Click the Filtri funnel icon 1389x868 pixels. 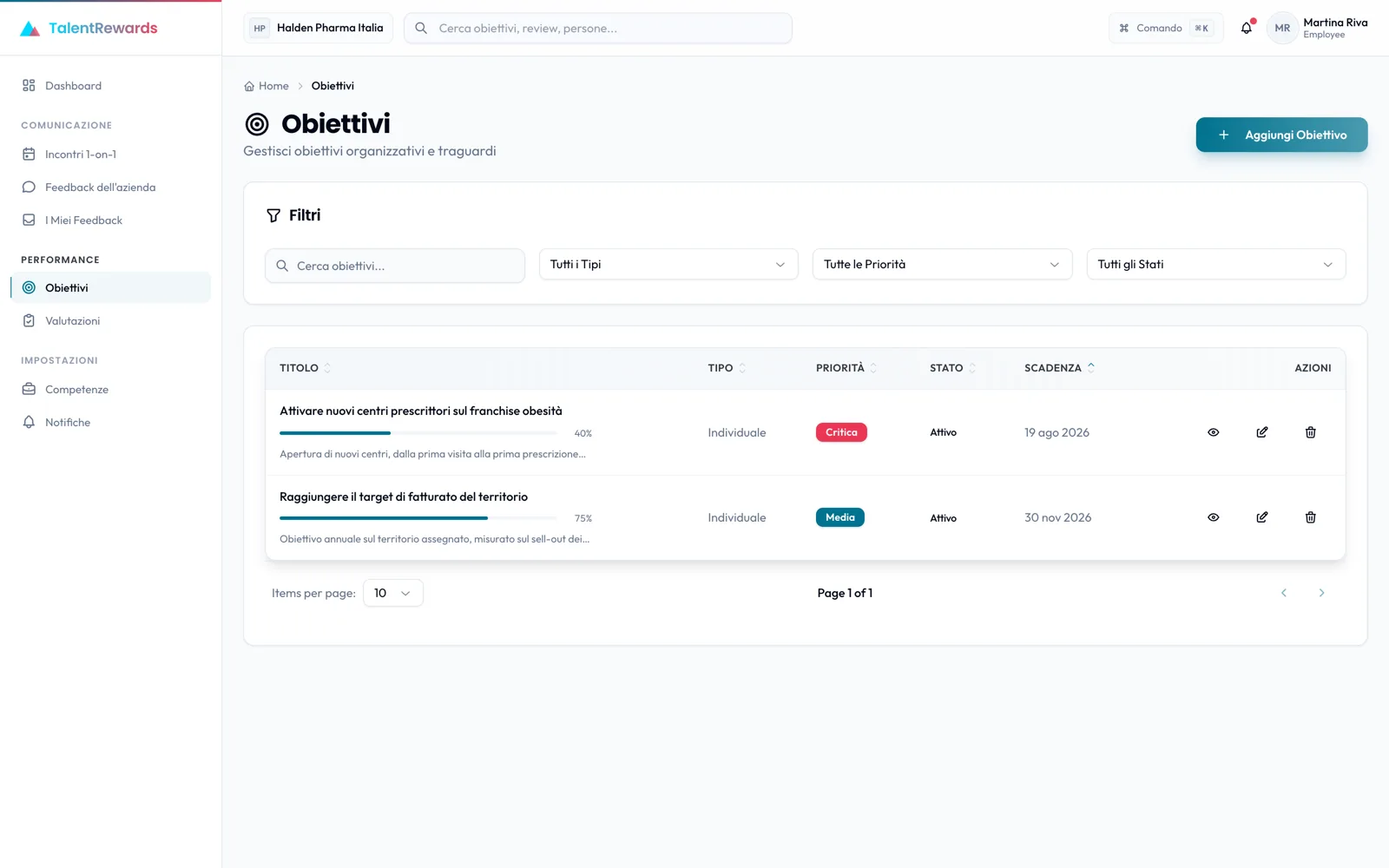[273, 215]
